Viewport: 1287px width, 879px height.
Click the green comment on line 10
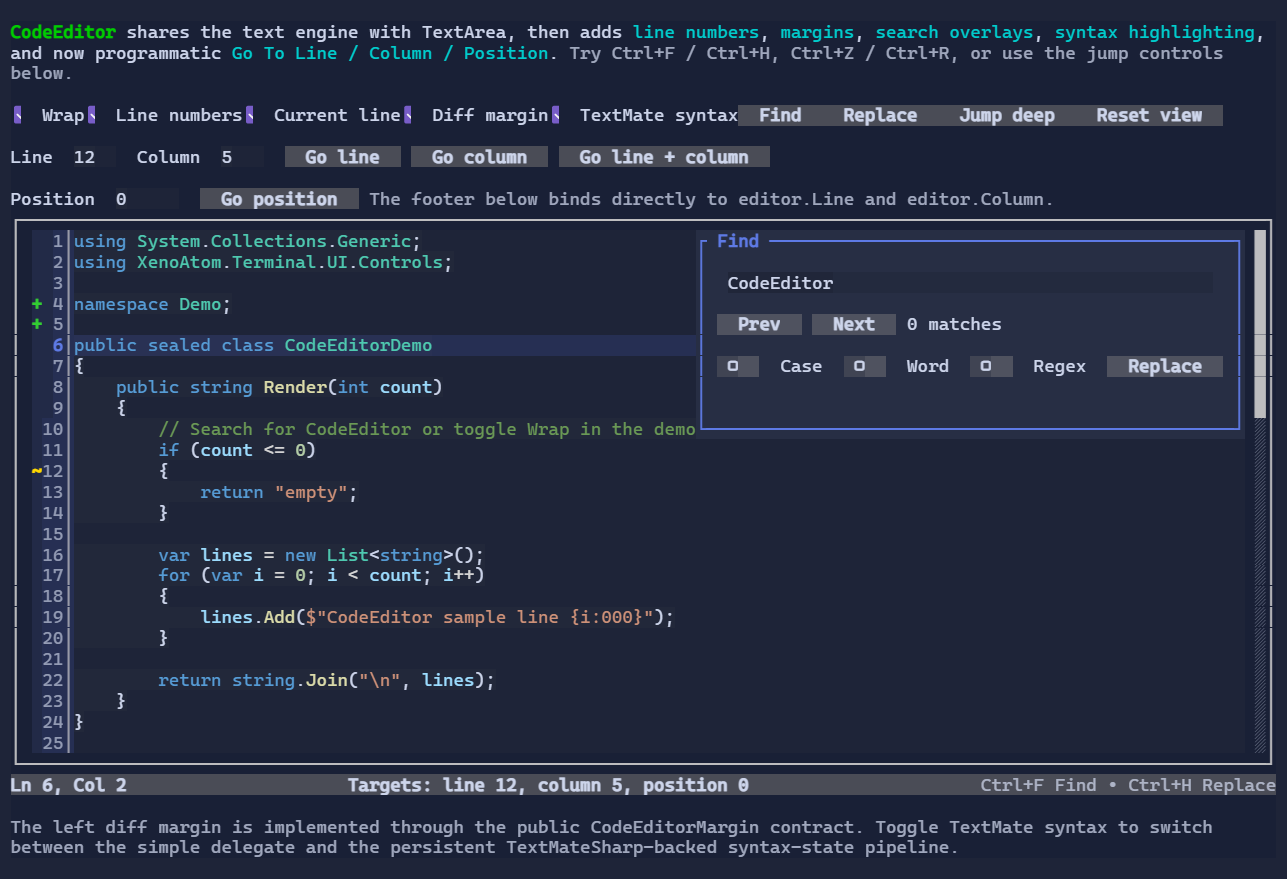click(x=427, y=429)
